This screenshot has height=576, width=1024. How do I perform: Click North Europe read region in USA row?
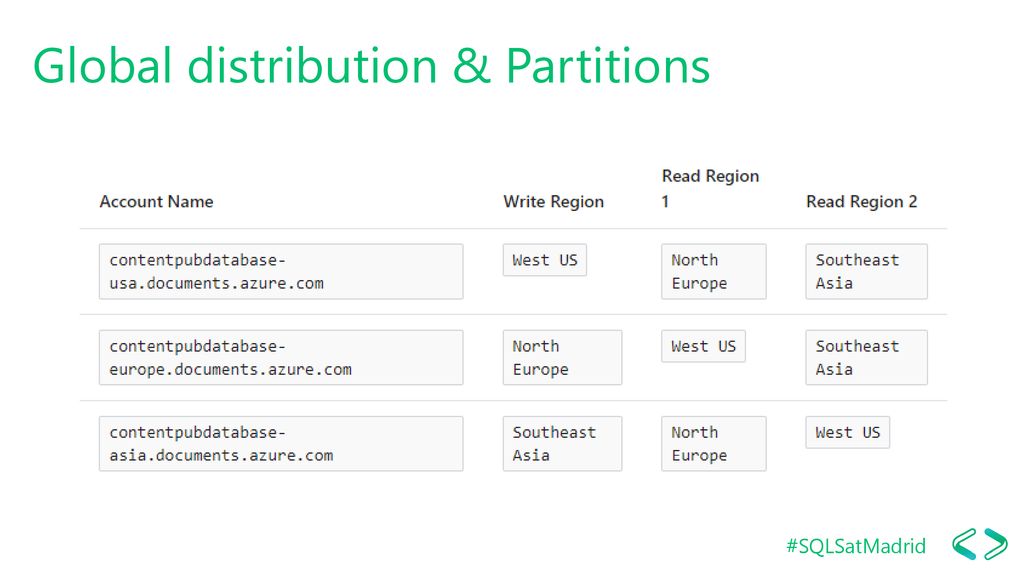(714, 272)
